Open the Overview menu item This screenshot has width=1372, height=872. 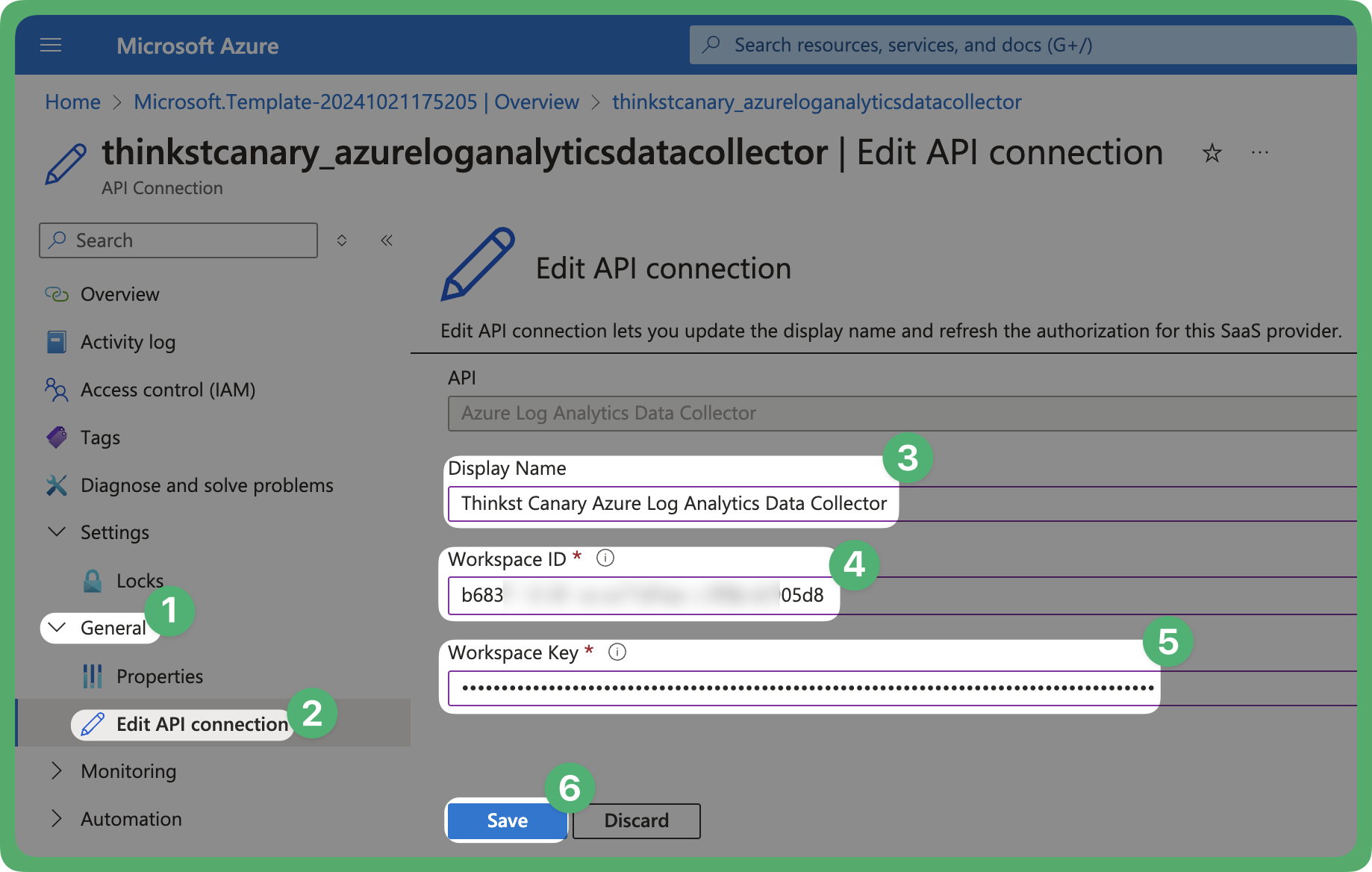point(119,294)
